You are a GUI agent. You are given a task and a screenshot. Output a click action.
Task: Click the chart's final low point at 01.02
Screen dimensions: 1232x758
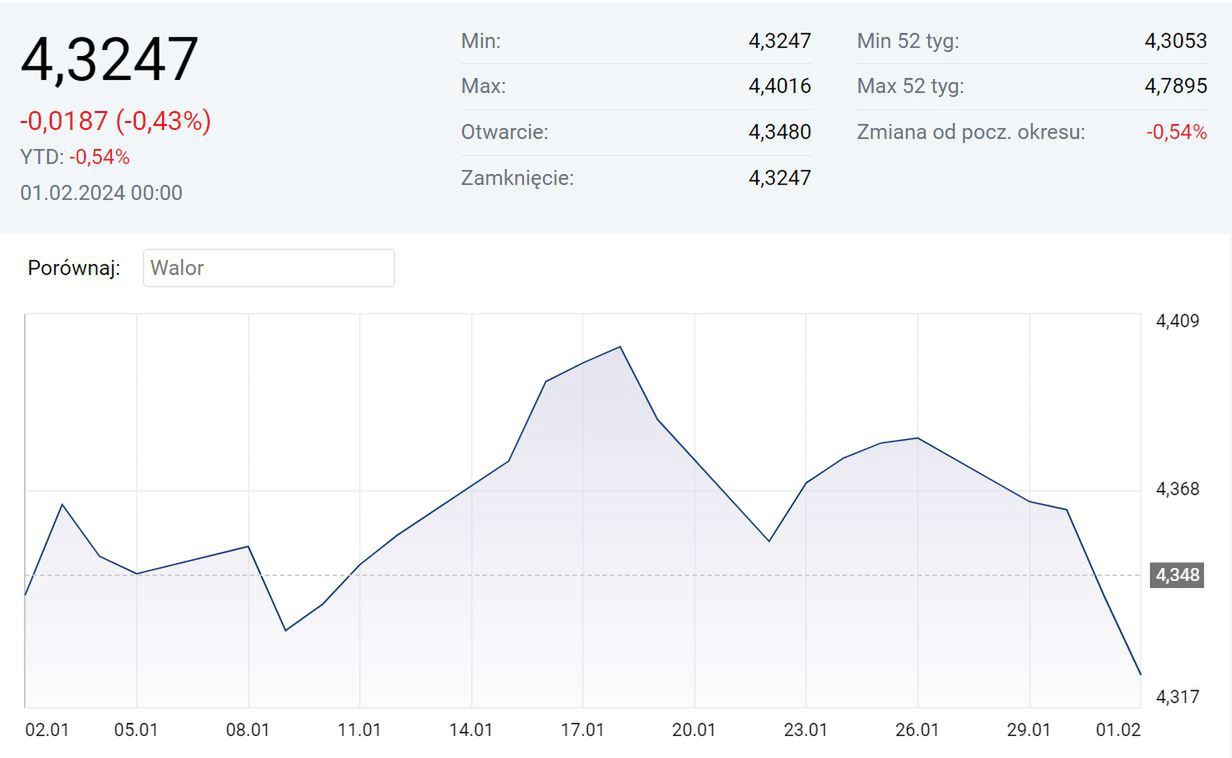[x=1140, y=674]
